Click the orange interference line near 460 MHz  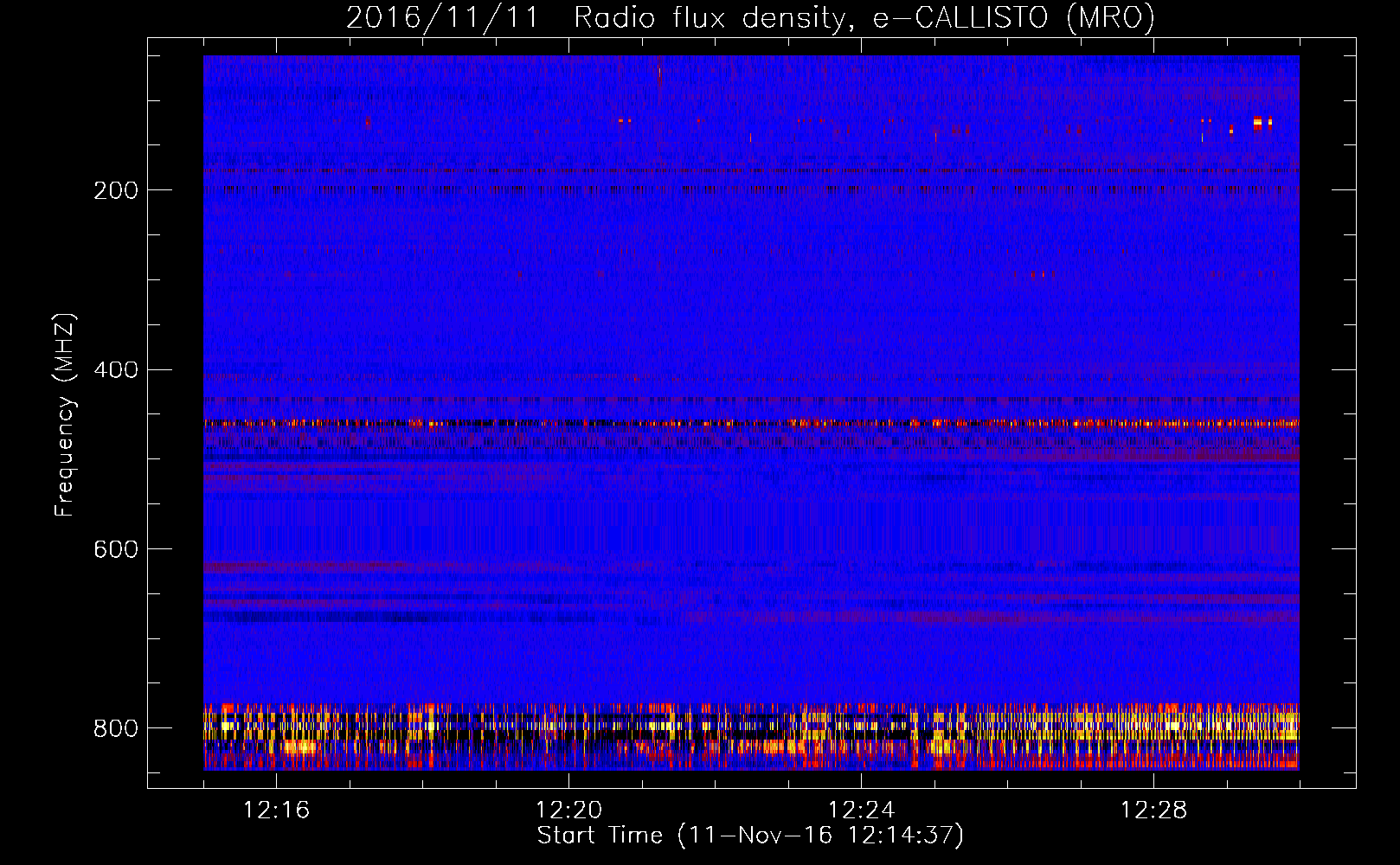(x=751, y=424)
